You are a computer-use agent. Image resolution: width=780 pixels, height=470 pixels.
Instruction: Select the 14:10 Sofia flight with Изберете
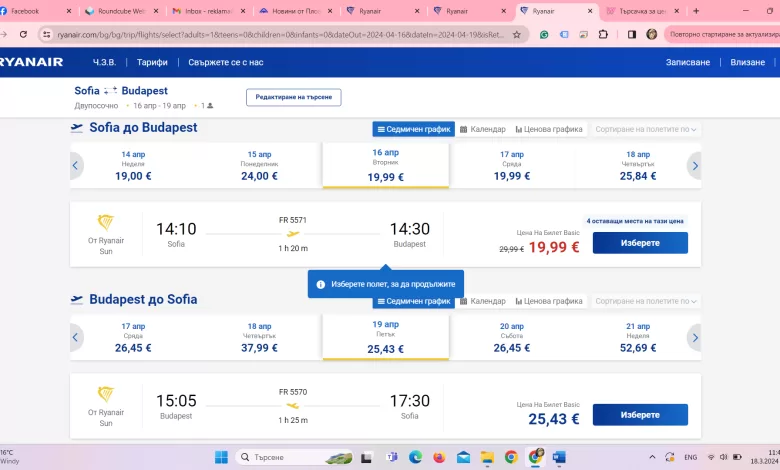tap(640, 243)
